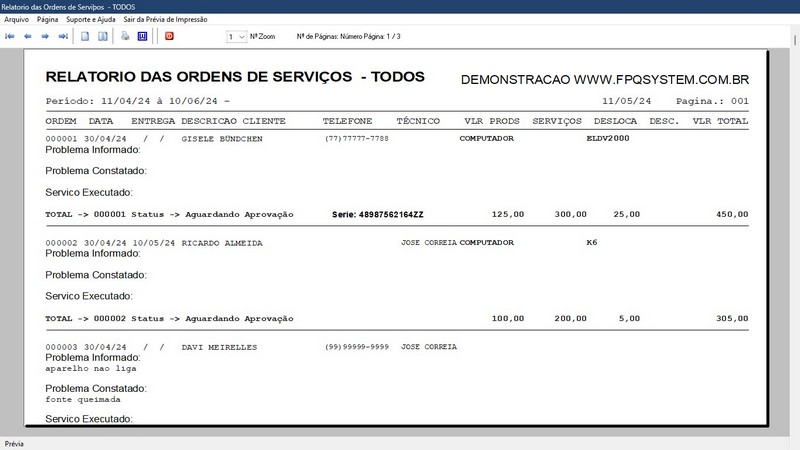Select two-page view icon
The image size is (800, 450).
pos(103,36)
